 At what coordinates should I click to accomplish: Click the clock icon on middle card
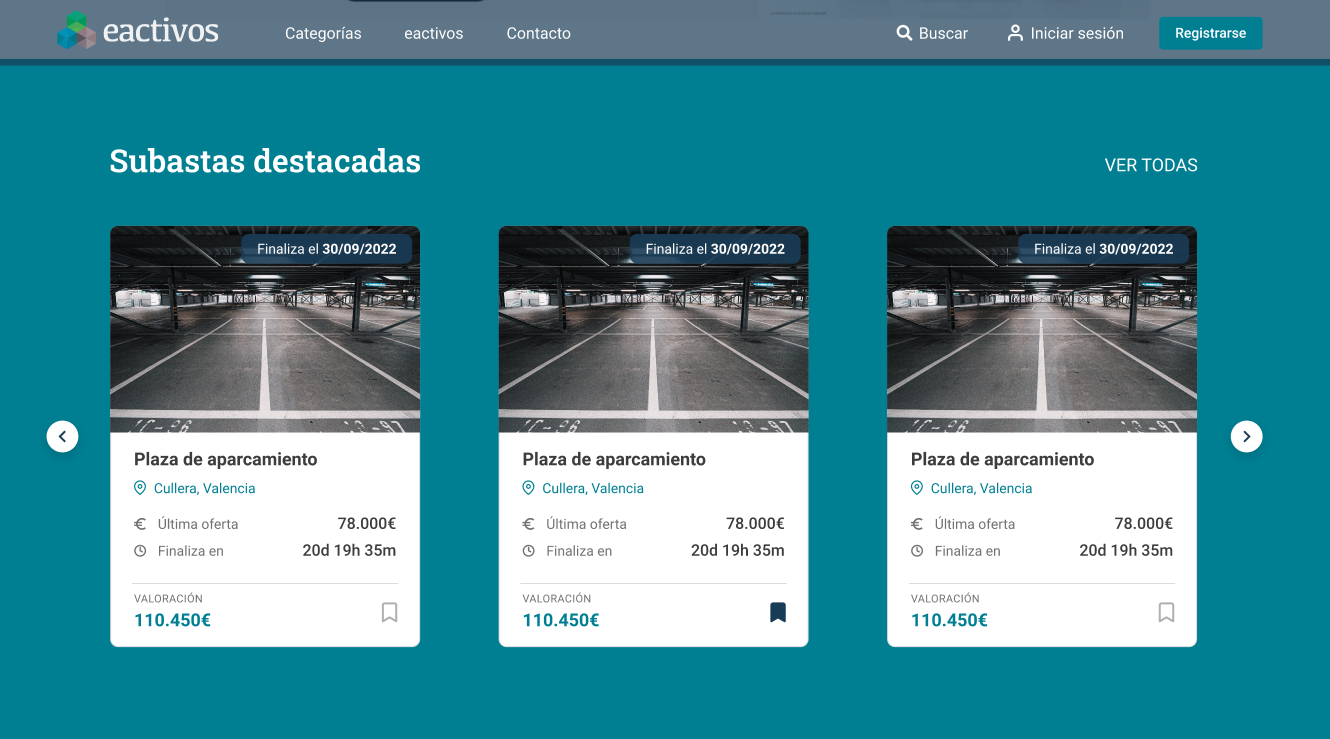pos(528,551)
